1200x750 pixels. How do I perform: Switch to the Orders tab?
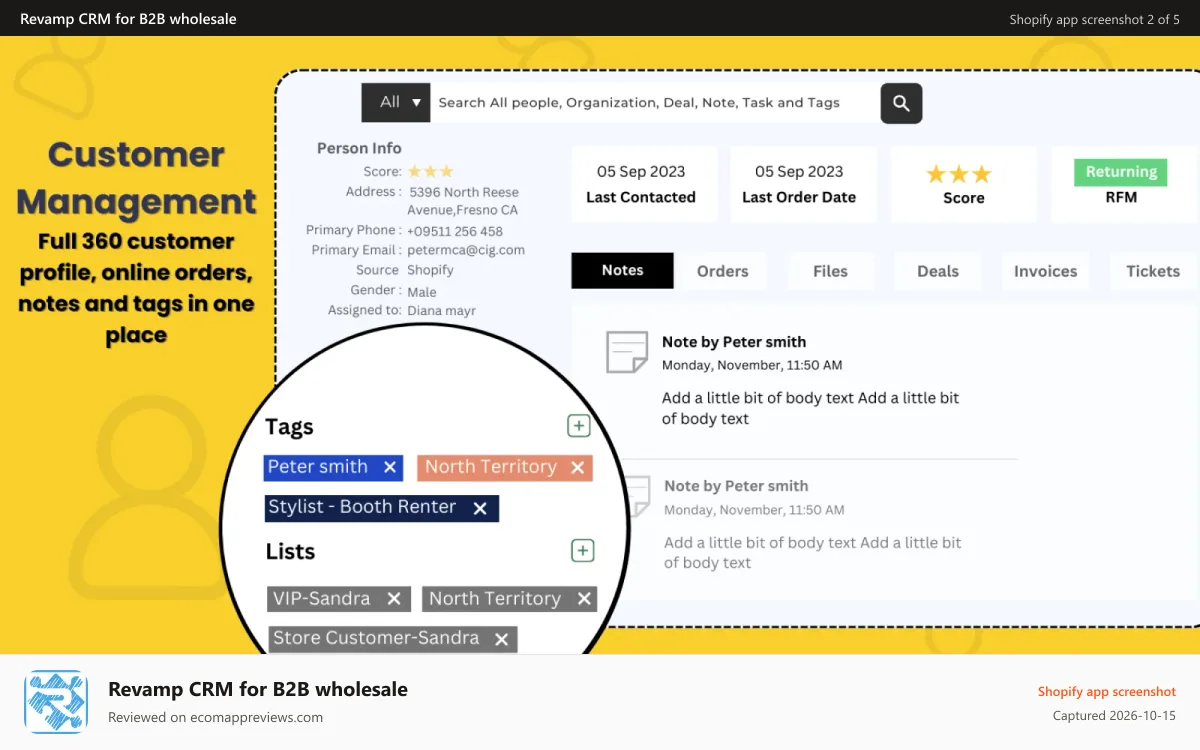click(723, 271)
